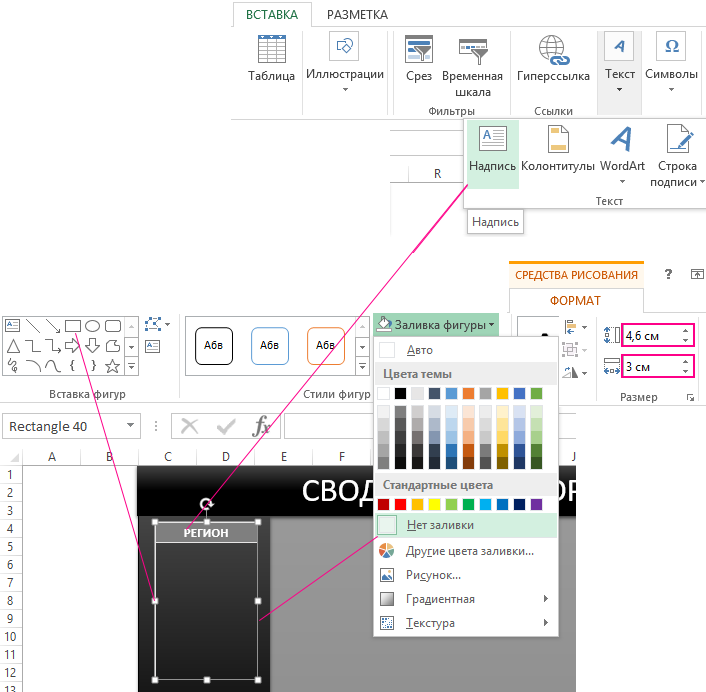Click the fx insert function icon
706x692 pixels.
coord(261,427)
